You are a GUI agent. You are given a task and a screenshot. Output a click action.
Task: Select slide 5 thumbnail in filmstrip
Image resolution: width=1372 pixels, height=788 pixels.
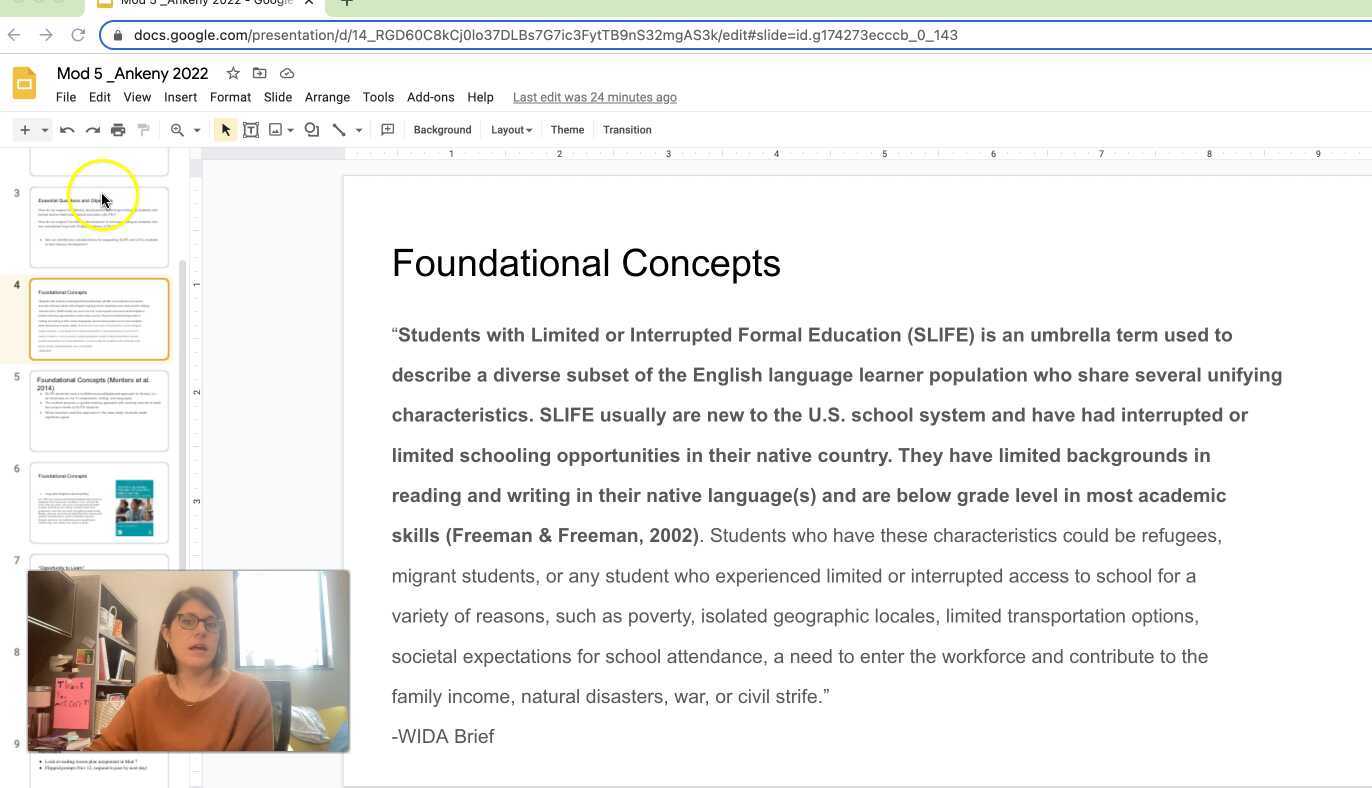[99, 411]
